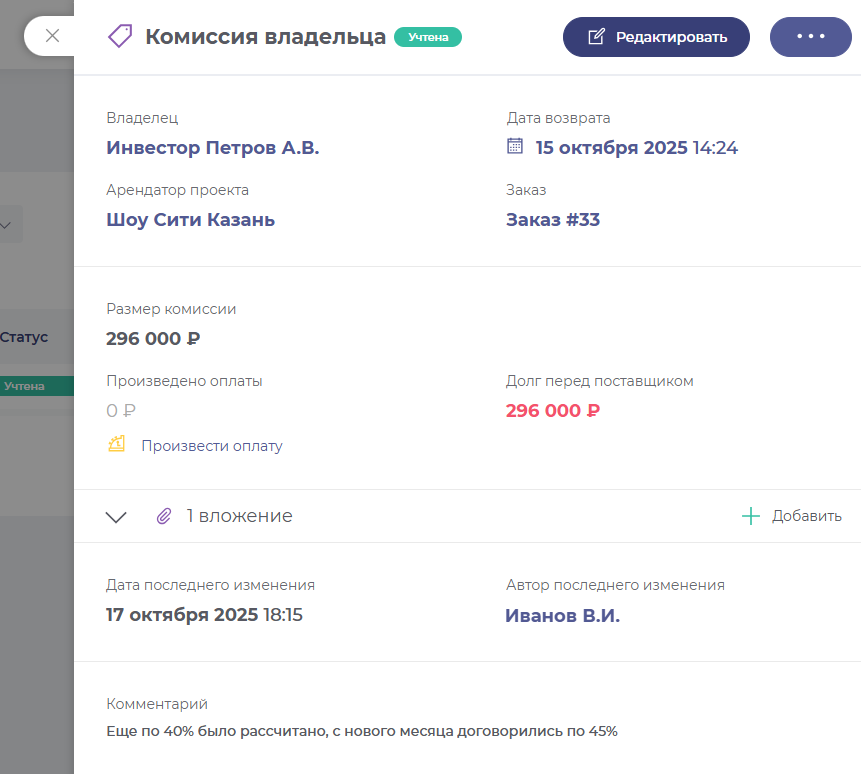This screenshot has height=774, width=861.
Task: Expand the attachments section chevron
Action: [x=116, y=517]
